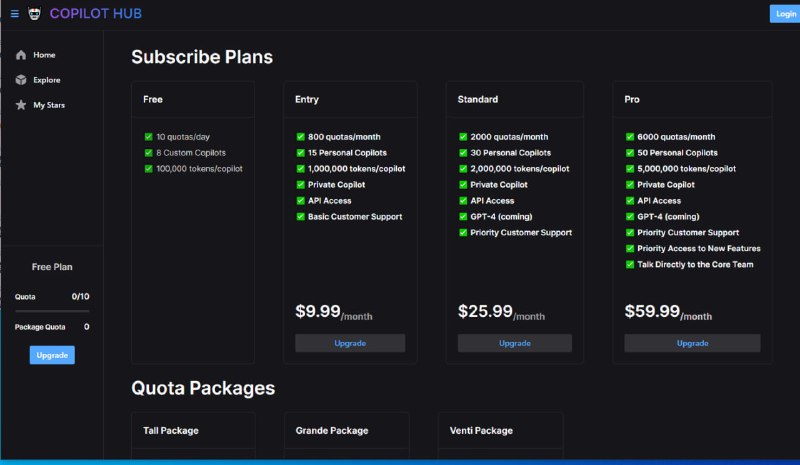Click the green check beside 800 quotas/month
Screen dimensions: 800x465
[x=300, y=137]
